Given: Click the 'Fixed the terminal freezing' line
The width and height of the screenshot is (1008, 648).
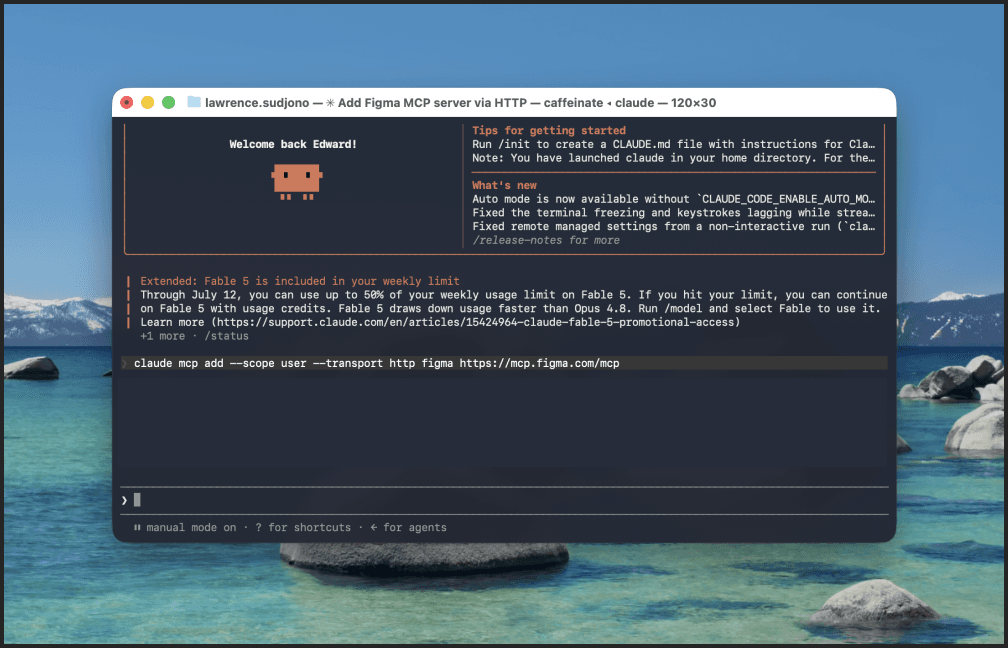Looking at the screenshot, I should [x=673, y=213].
